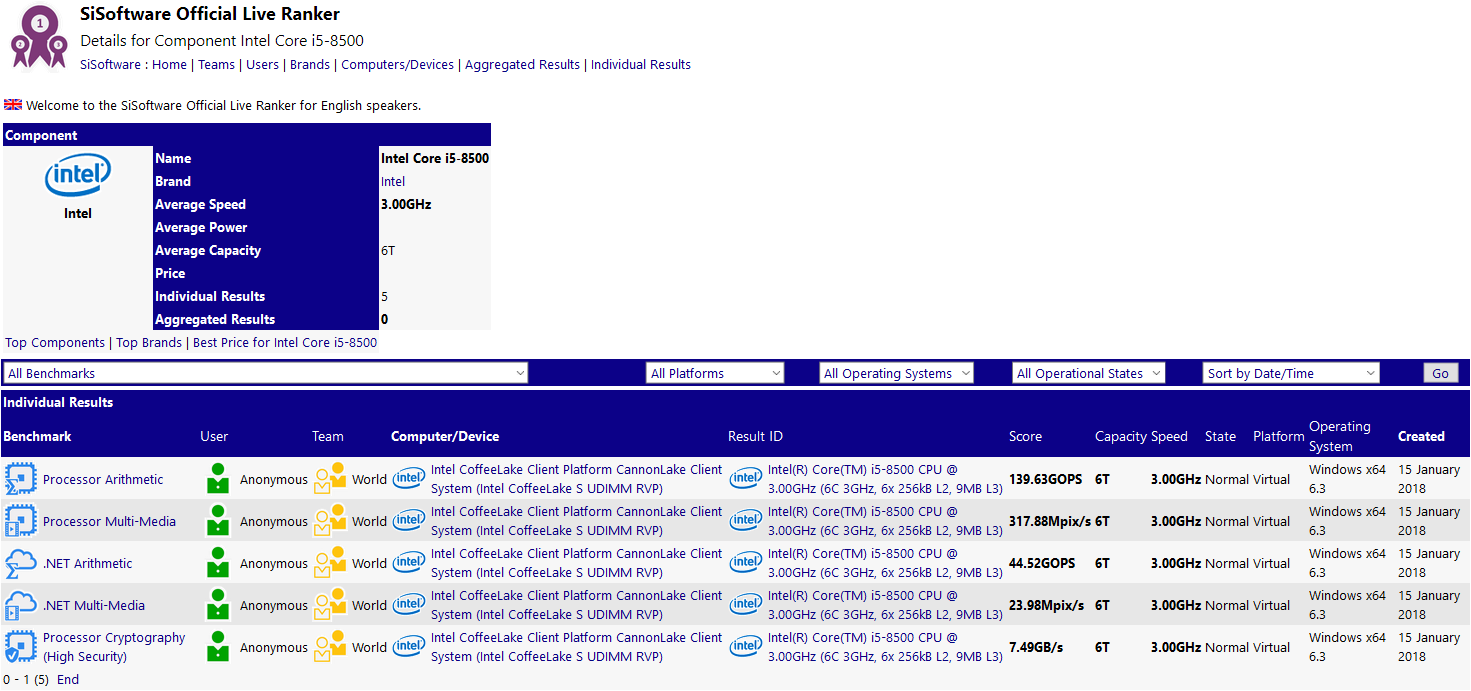Image resolution: width=1471 pixels, height=691 pixels.
Task: Open the Processor Arithmetic benchmark link
Action: [103, 479]
